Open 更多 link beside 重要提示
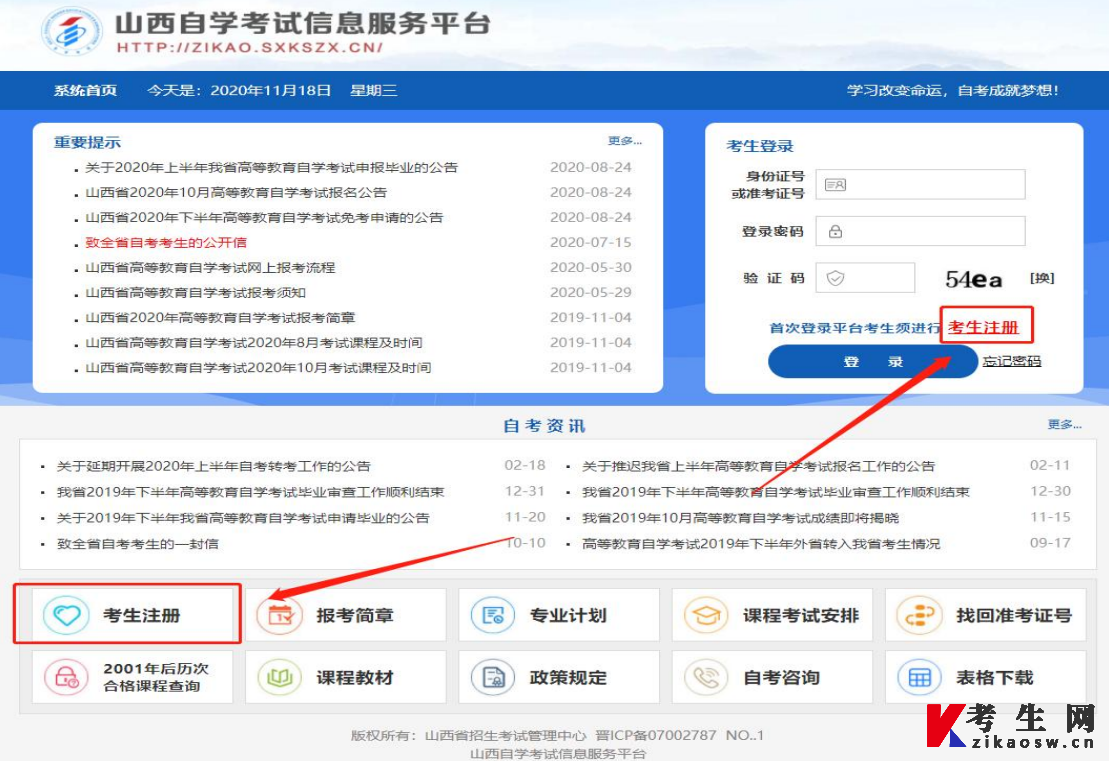This screenshot has width=1109, height=761. (x=624, y=141)
